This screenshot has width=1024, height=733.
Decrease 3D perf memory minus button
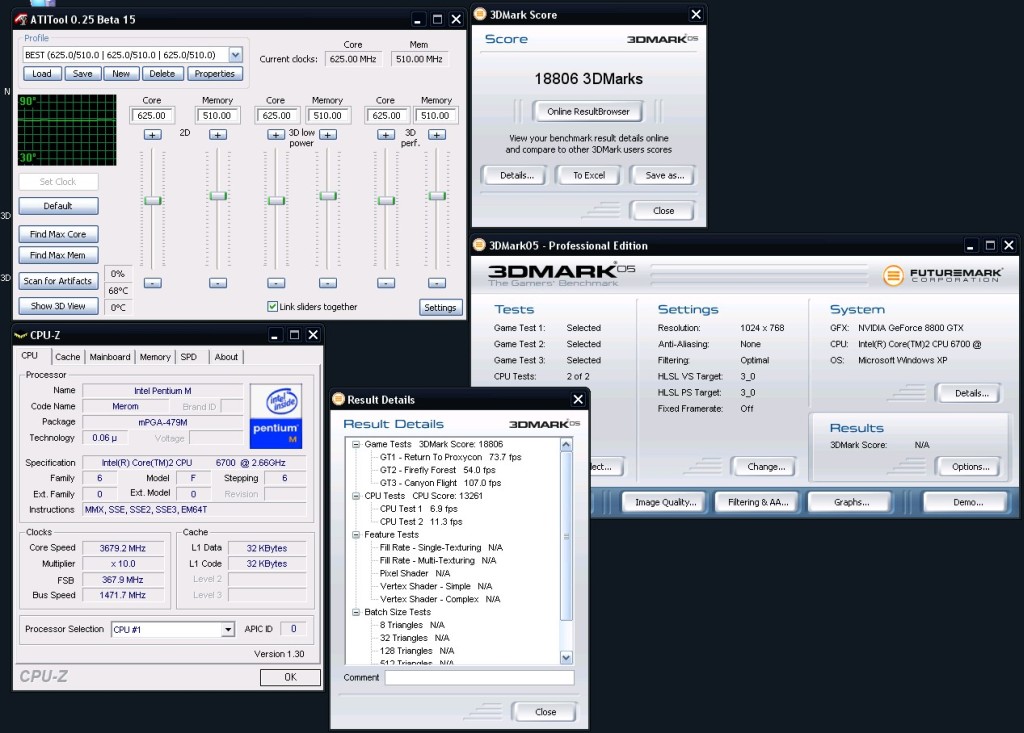(437, 283)
